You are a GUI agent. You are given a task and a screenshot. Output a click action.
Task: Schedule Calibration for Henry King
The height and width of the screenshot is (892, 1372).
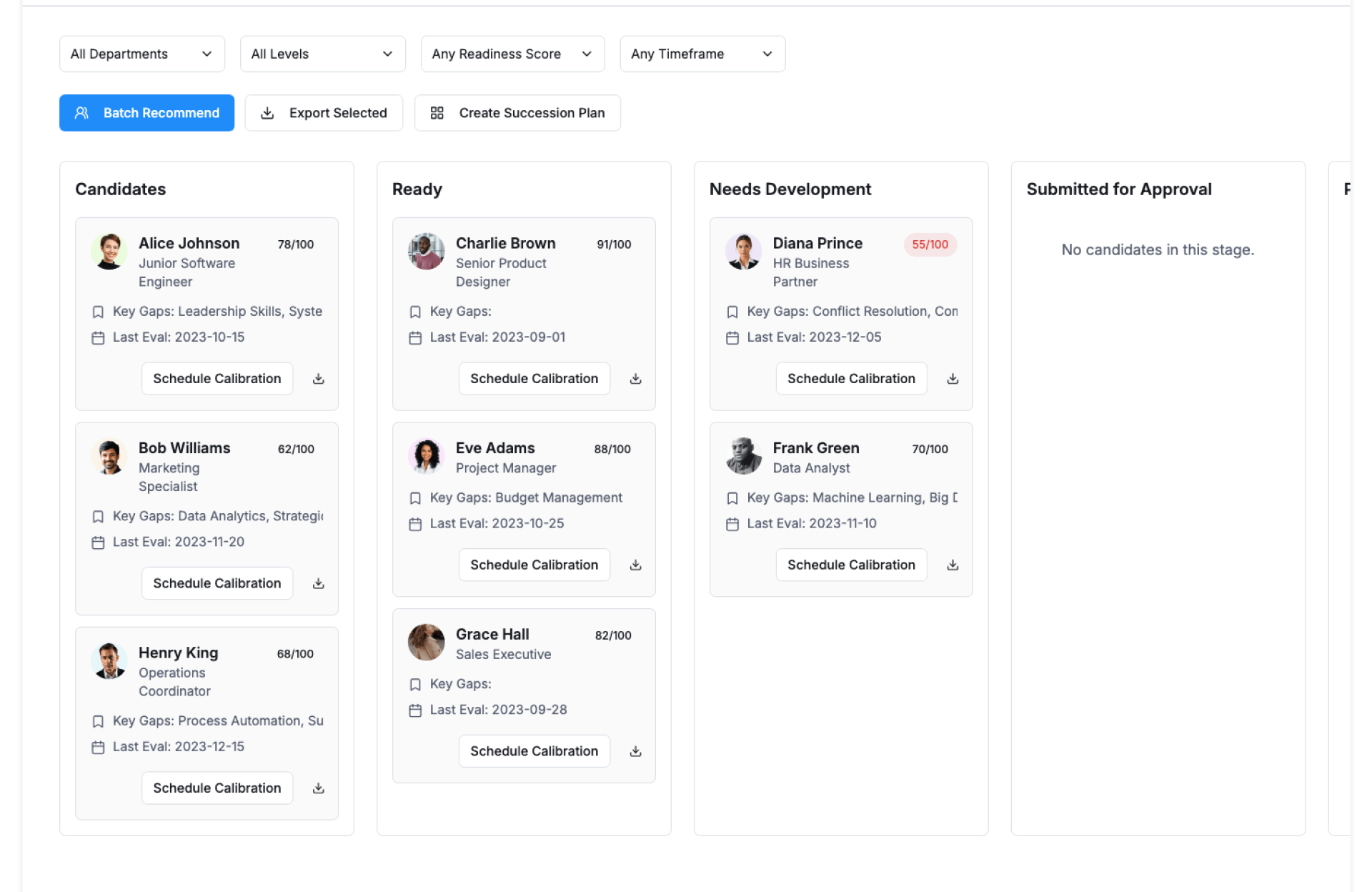point(217,788)
